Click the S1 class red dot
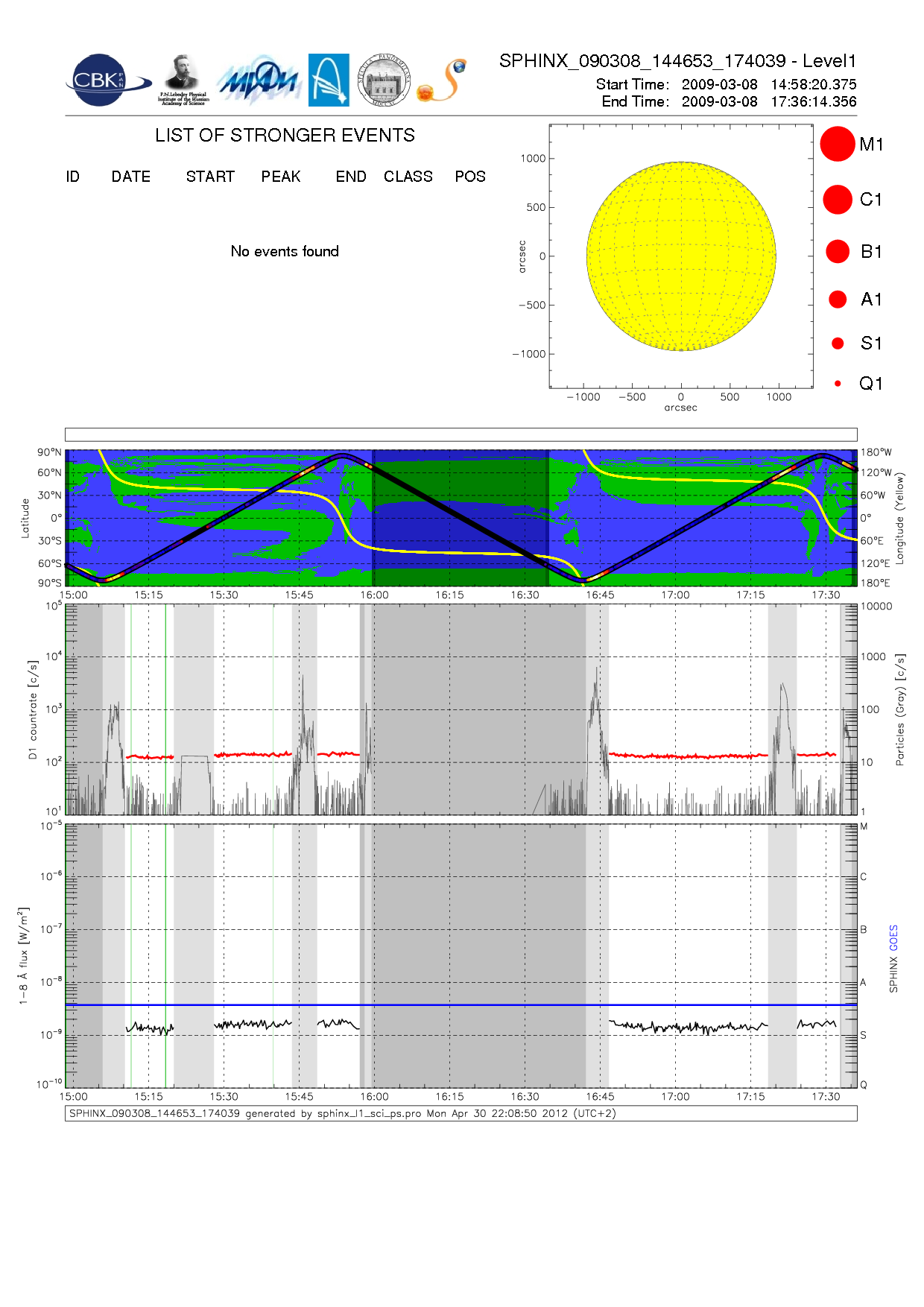This screenshot has width=924, height=1307. 838,344
